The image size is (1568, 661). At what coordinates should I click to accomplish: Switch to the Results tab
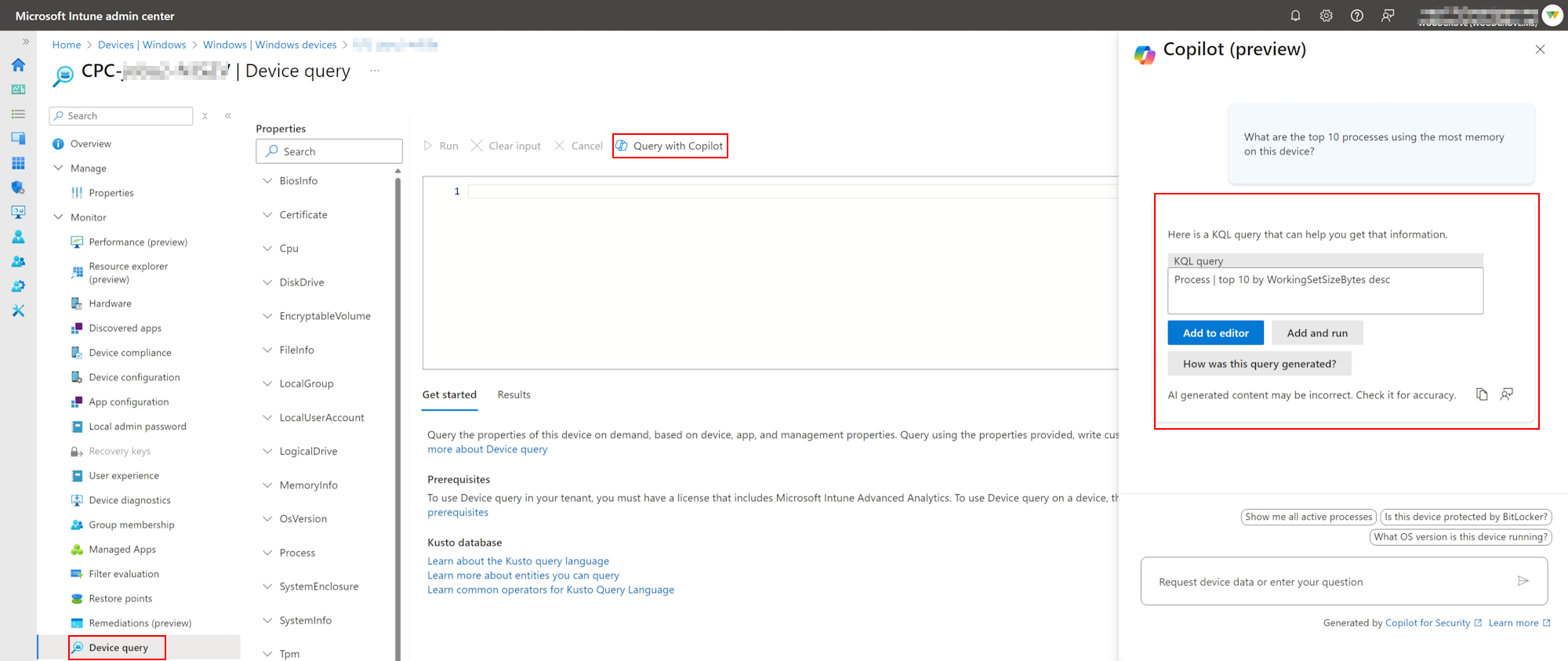point(514,394)
